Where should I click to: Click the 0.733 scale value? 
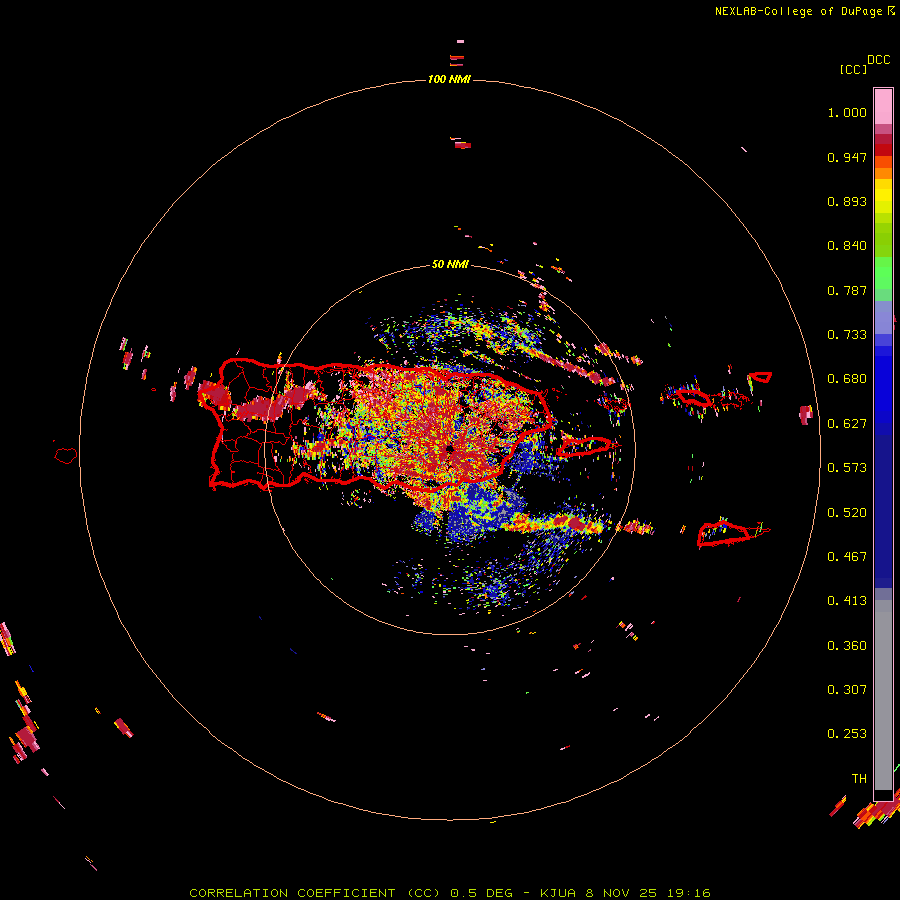(x=847, y=335)
